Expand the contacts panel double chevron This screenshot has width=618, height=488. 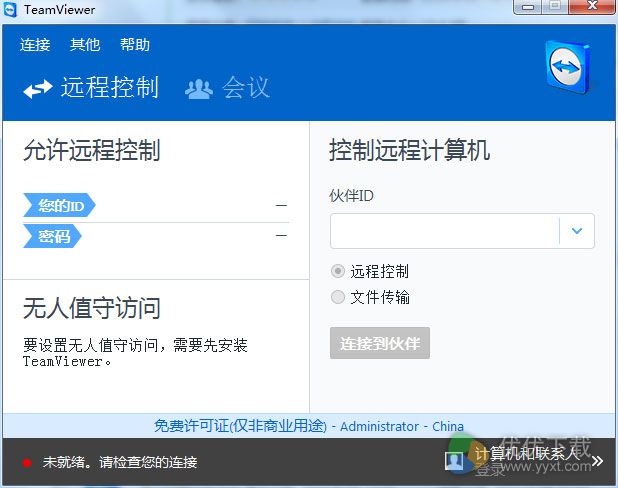click(597, 461)
